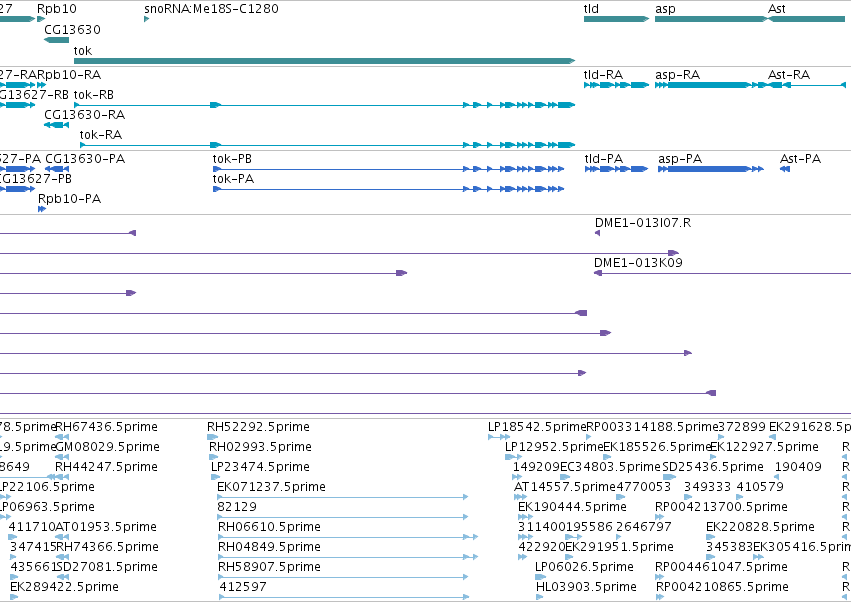Select the 412597 EST label
Image resolution: width=851 pixels, height=602 pixels.
[243, 587]
